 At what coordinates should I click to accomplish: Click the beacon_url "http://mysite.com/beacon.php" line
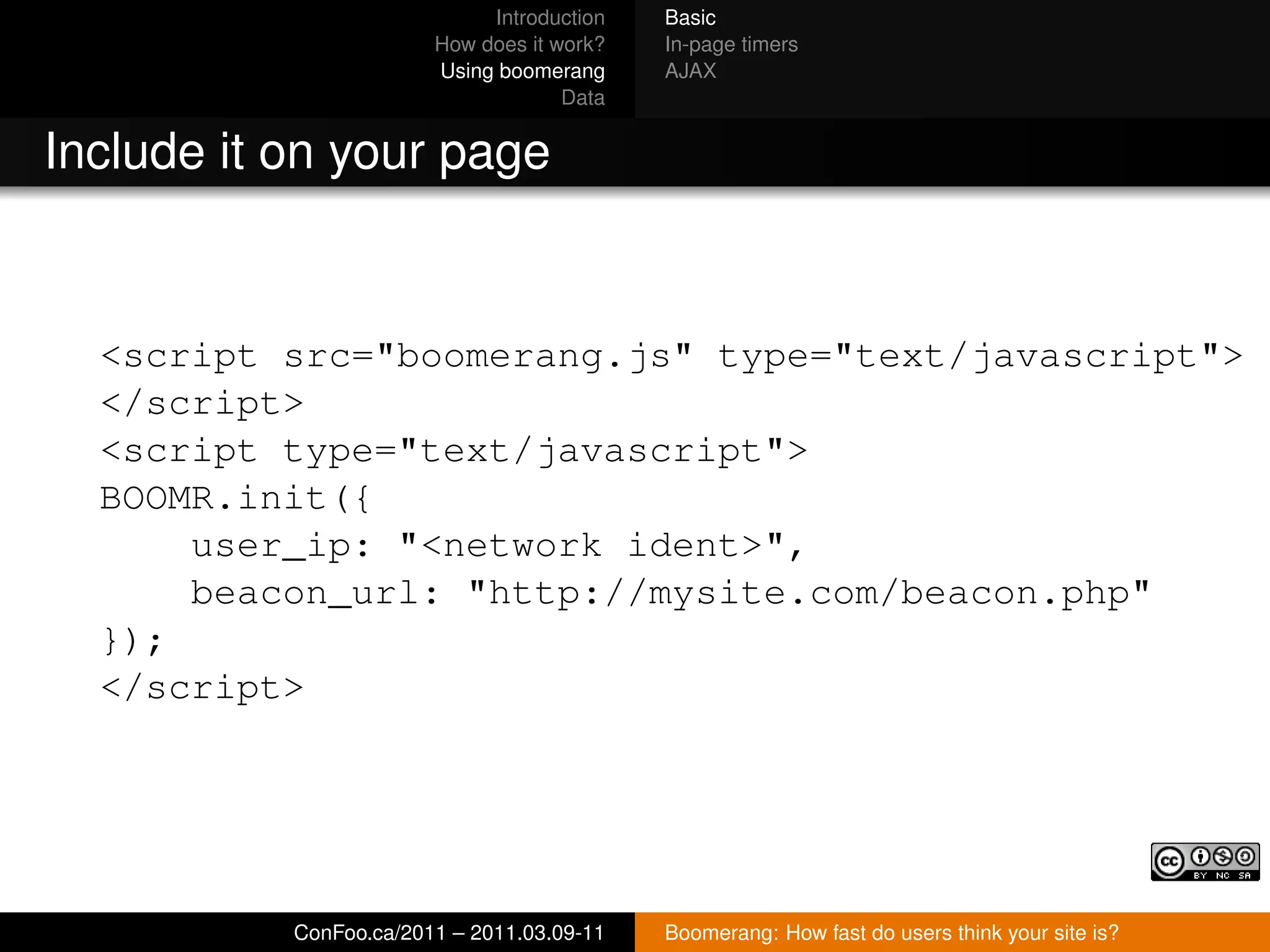(670, 594)
